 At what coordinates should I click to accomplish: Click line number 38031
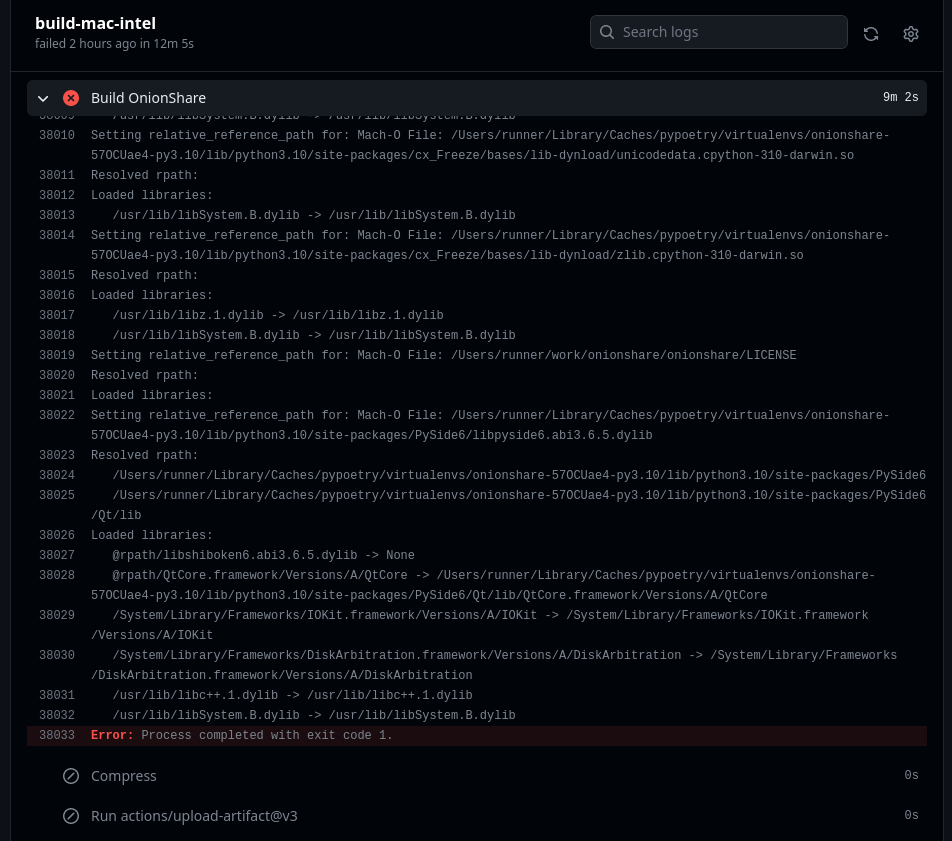[57, 695]
